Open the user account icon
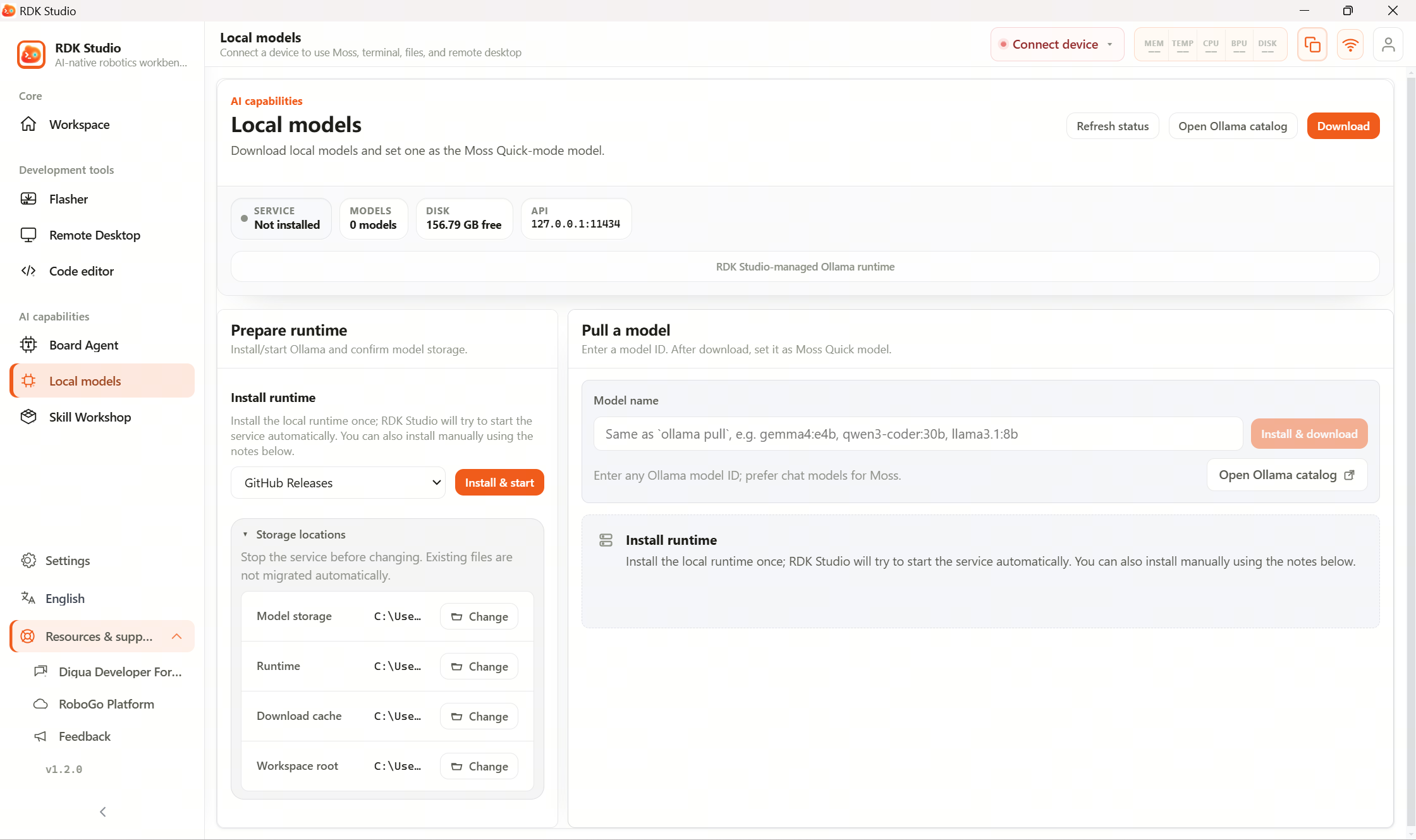This screenshot has height=840, width=1416. pyautogui.click(x=1388, y=44)
